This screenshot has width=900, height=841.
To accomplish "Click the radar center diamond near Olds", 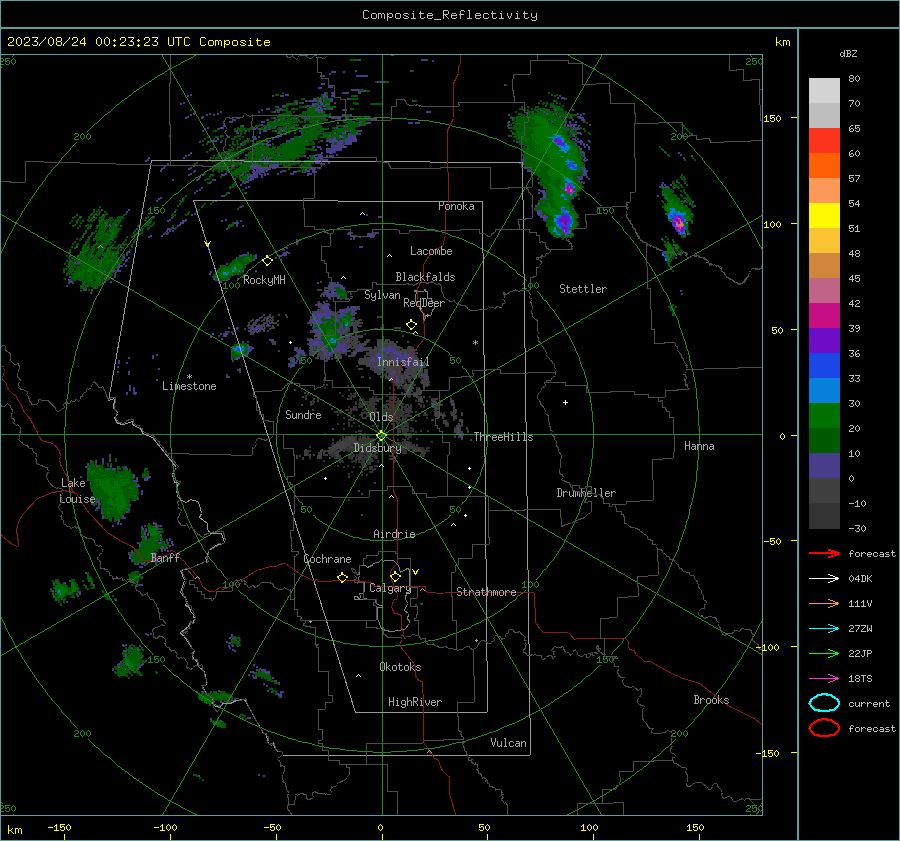I will [381, 436].
